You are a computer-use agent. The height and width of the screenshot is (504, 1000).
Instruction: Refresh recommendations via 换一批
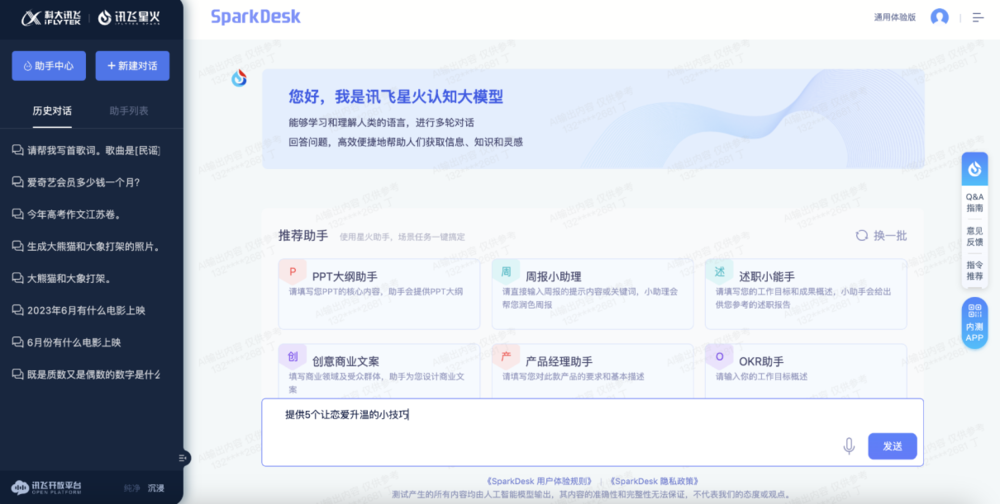(881, 235)
